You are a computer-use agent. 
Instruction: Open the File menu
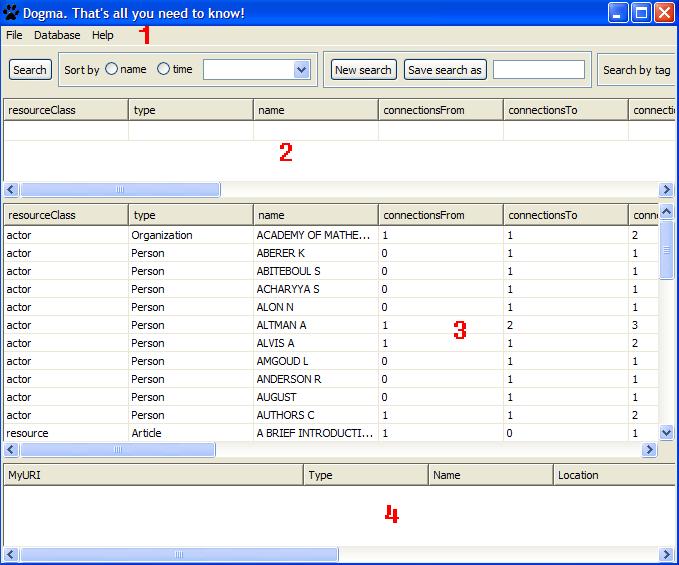tap(14, 35)
